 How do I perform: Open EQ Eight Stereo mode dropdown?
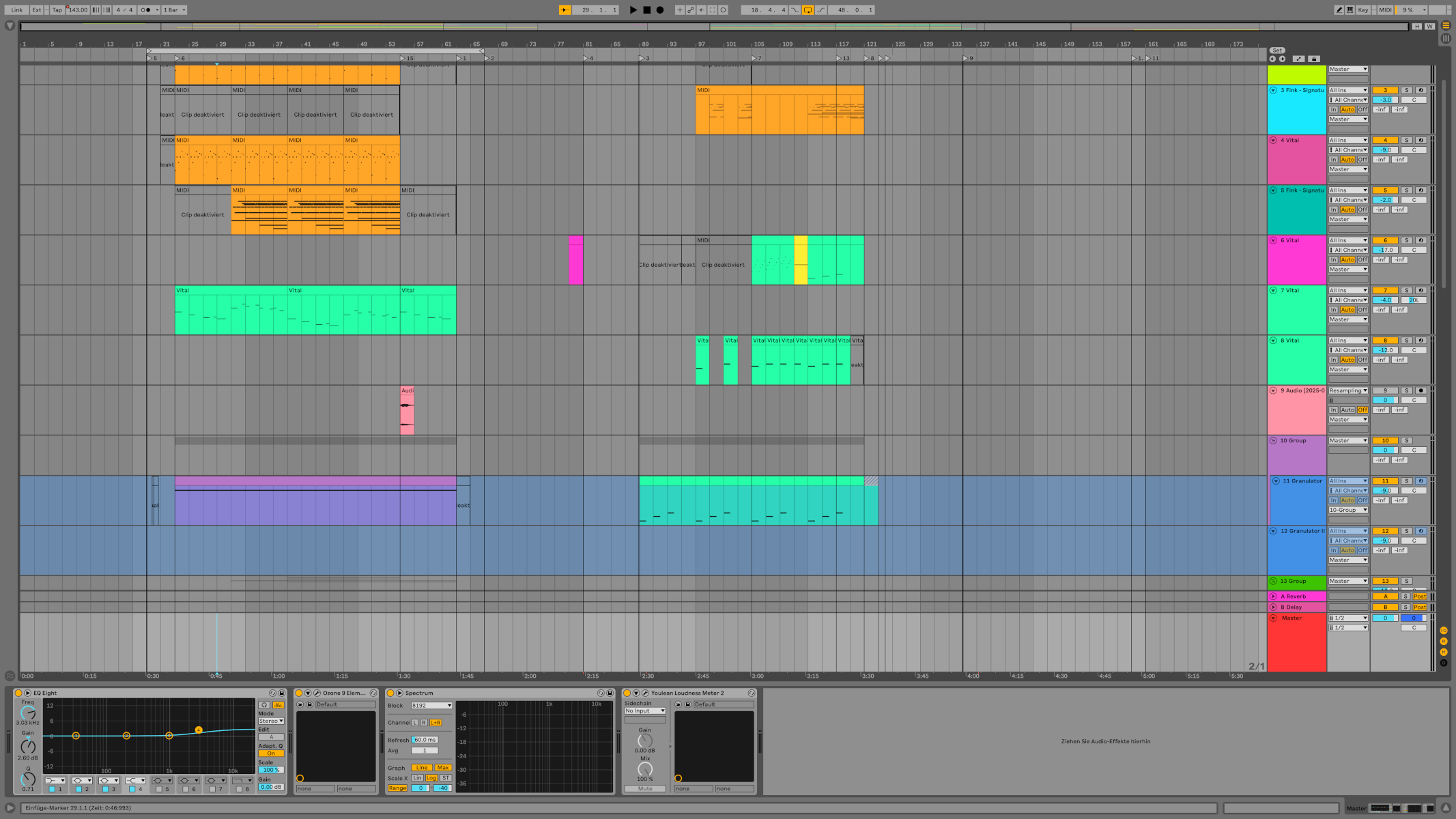tap(271, 721)
